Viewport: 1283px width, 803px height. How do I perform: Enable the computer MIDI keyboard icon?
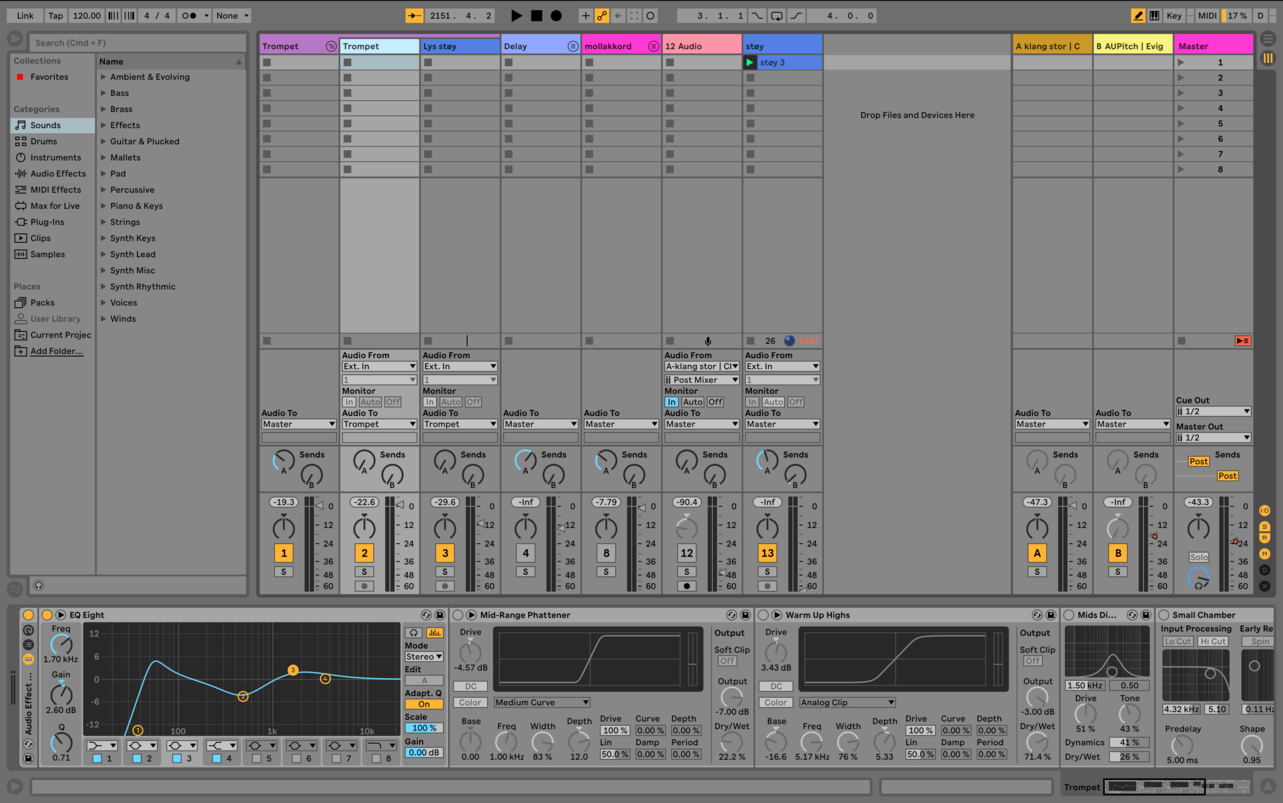(1155, 16)
